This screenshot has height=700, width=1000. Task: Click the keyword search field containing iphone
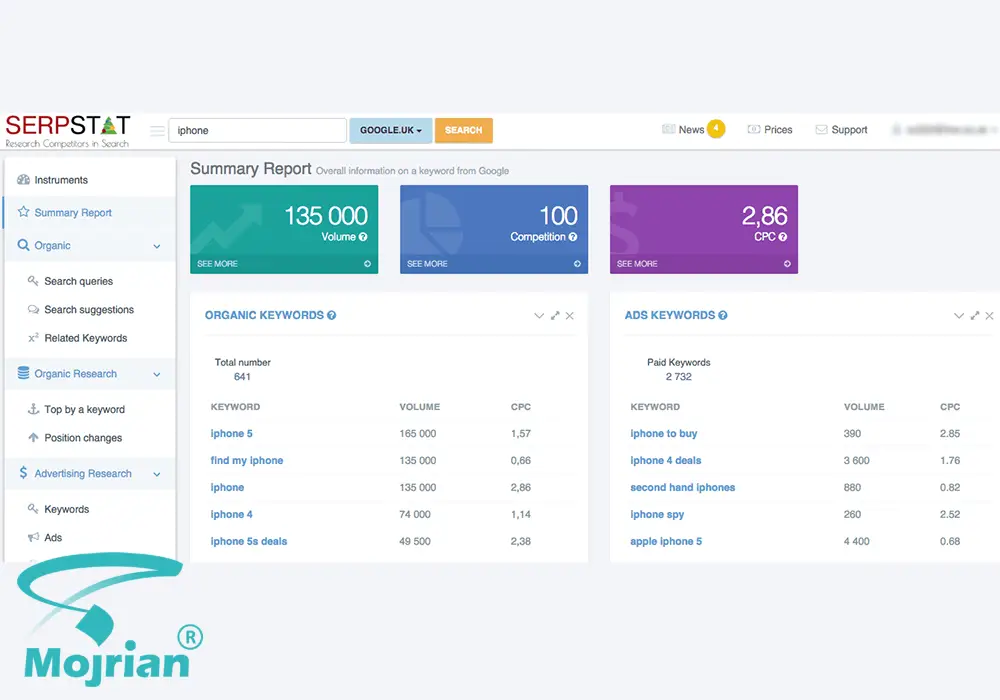point(257,130)
